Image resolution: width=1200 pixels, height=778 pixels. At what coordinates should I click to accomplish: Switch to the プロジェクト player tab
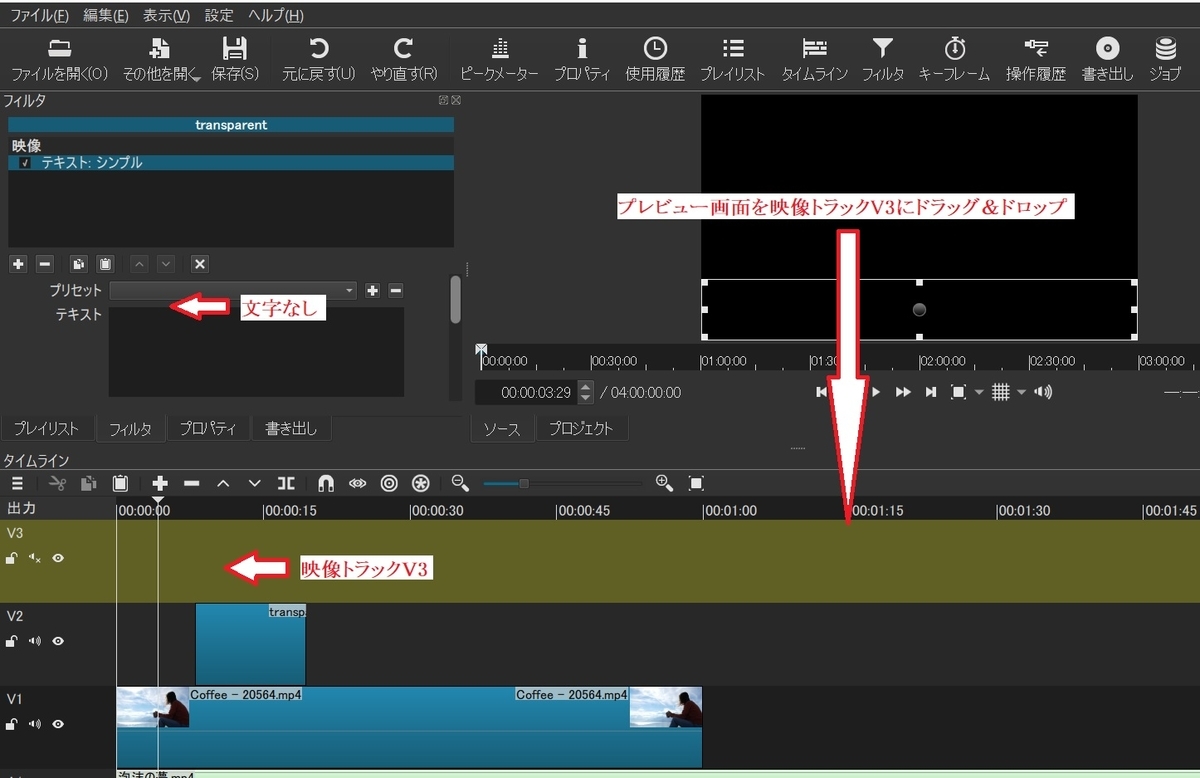pos(581,429)
